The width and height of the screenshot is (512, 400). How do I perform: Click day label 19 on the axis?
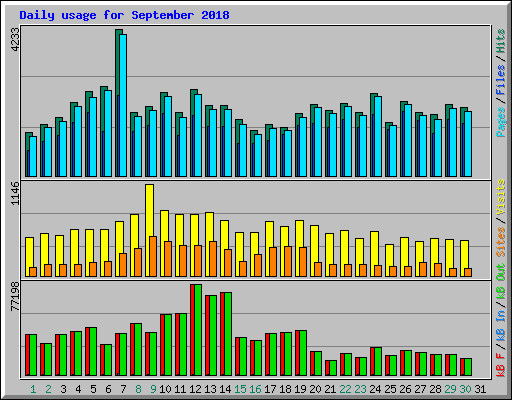300,389
